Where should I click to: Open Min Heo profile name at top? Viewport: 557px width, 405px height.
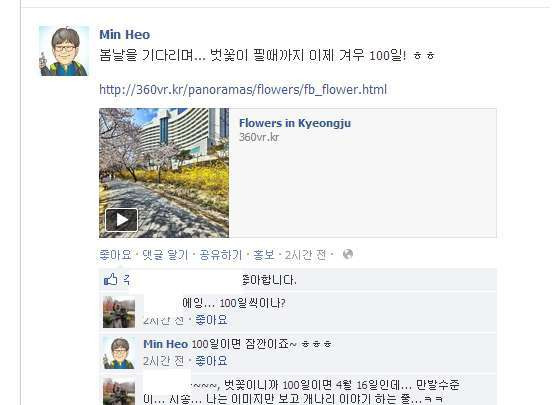point(125,35)
